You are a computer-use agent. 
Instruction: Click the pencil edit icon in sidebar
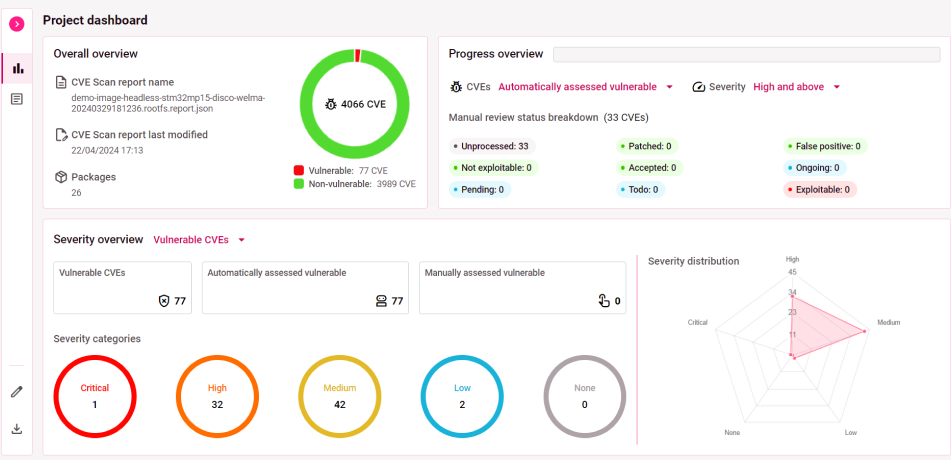click(17, 391)
